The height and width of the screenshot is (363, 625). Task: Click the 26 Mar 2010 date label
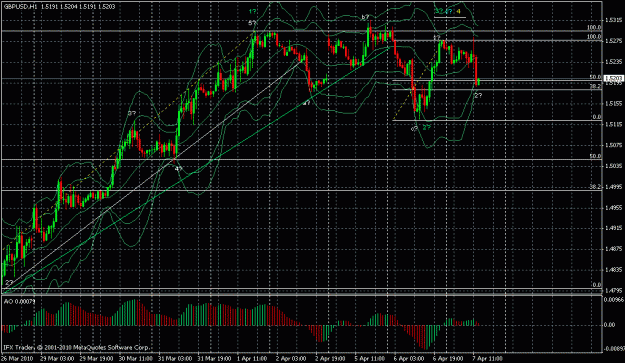16,358
